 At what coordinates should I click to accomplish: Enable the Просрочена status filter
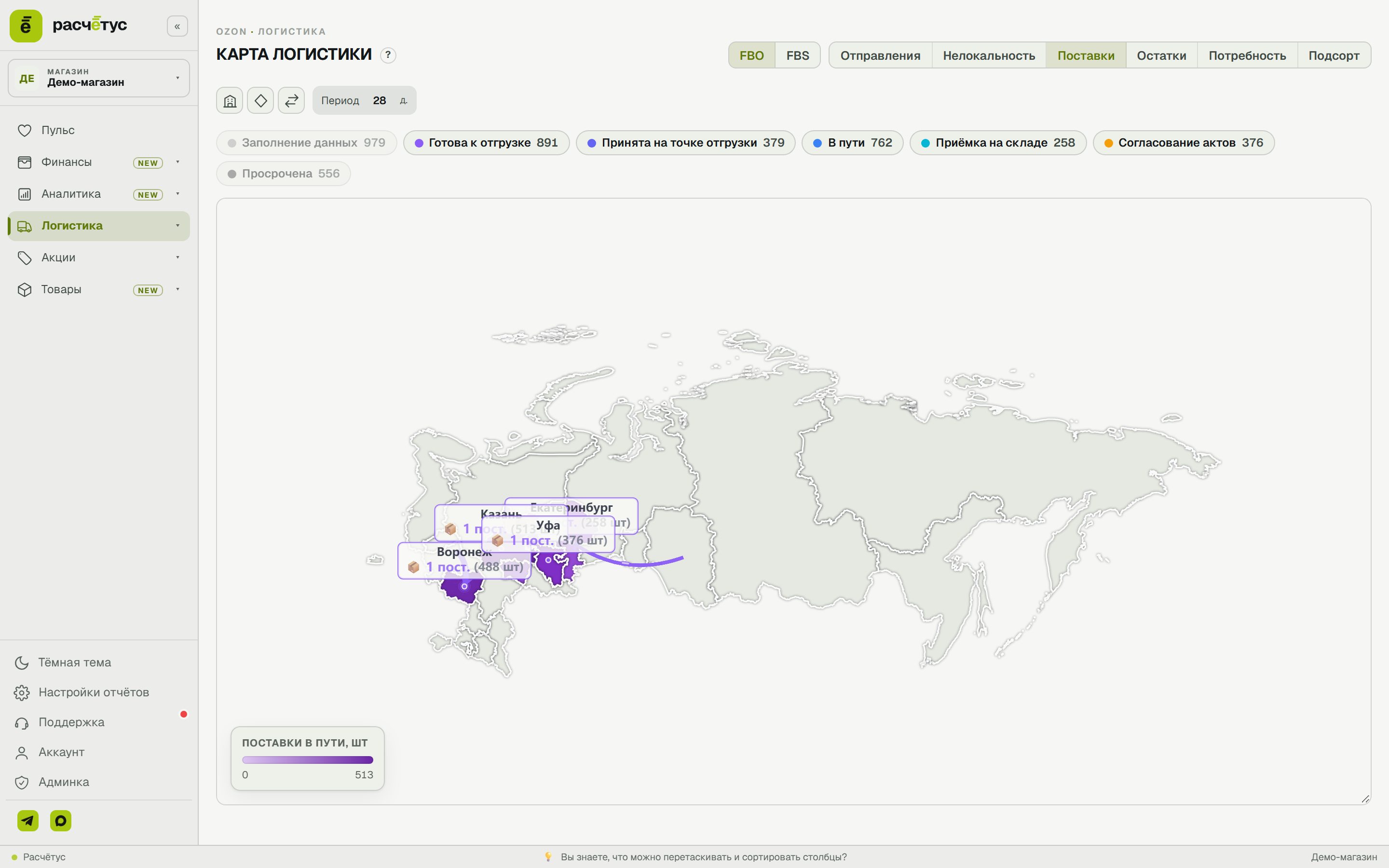pos(284,174)
